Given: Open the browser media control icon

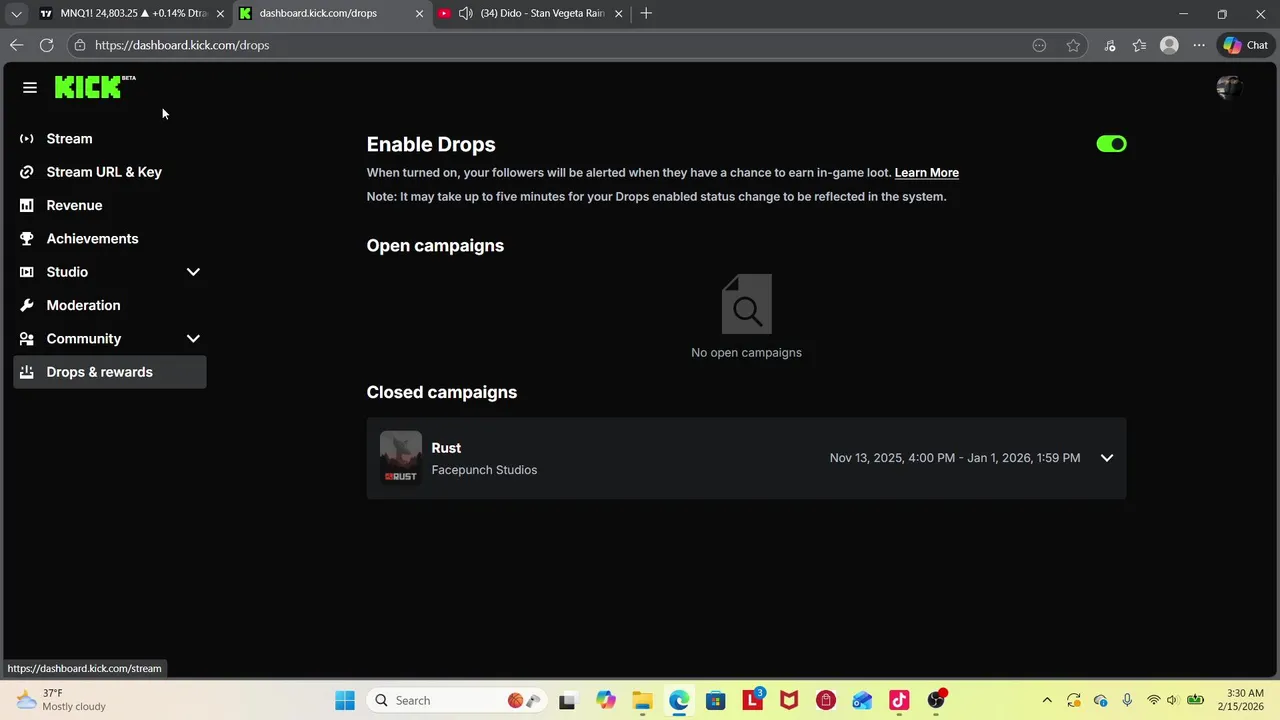Looking at the screenshot, I should click(1109, 45).
